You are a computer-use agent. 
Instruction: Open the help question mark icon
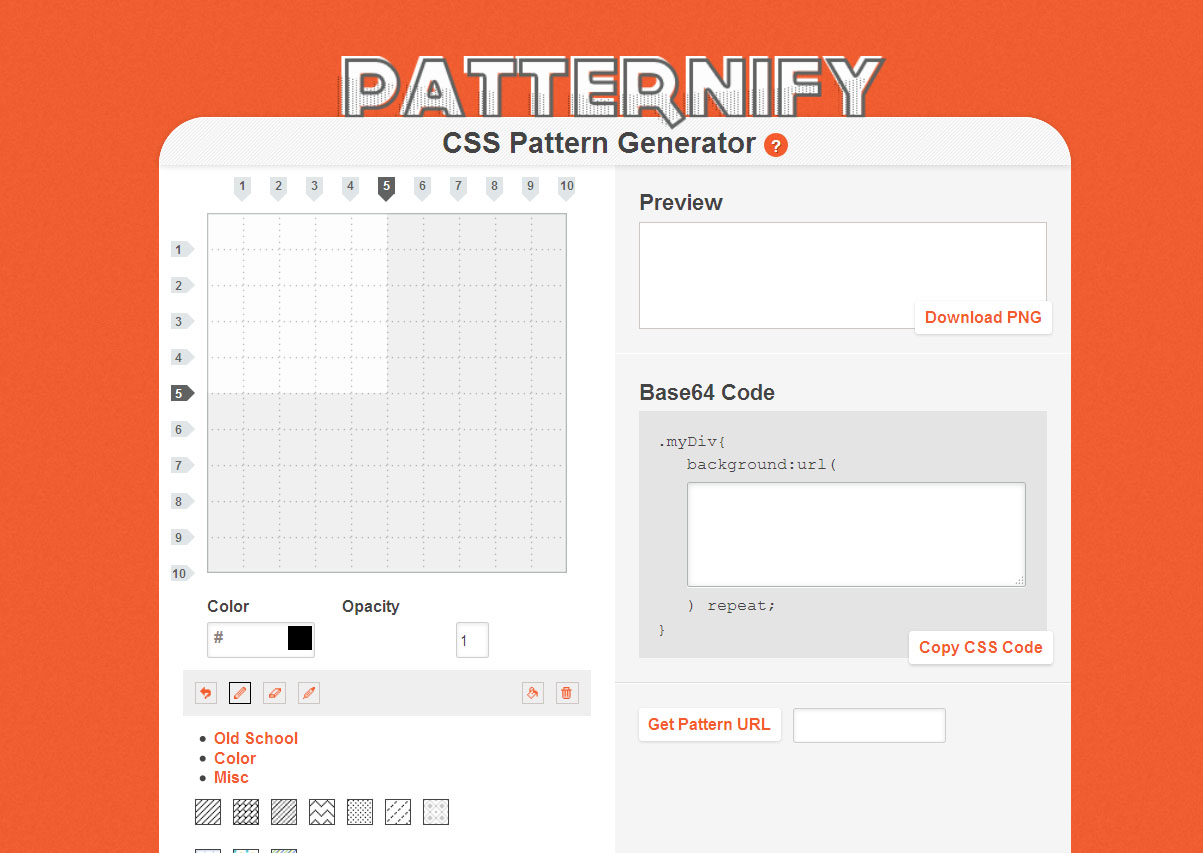[776, 145]
